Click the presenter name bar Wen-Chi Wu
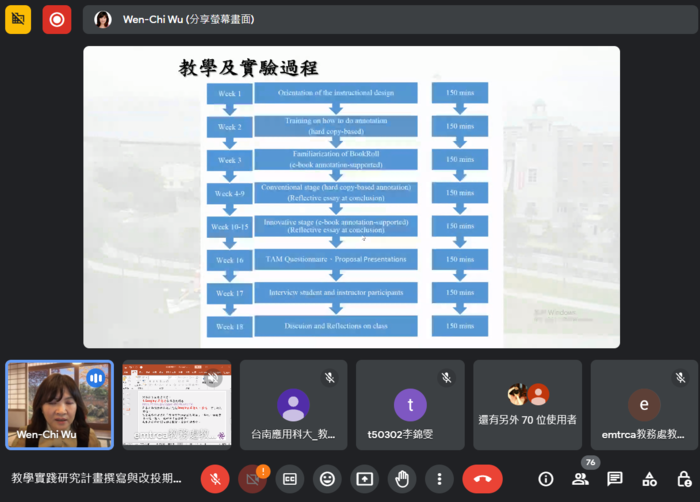The image size is (700, 502). point(390,19)
